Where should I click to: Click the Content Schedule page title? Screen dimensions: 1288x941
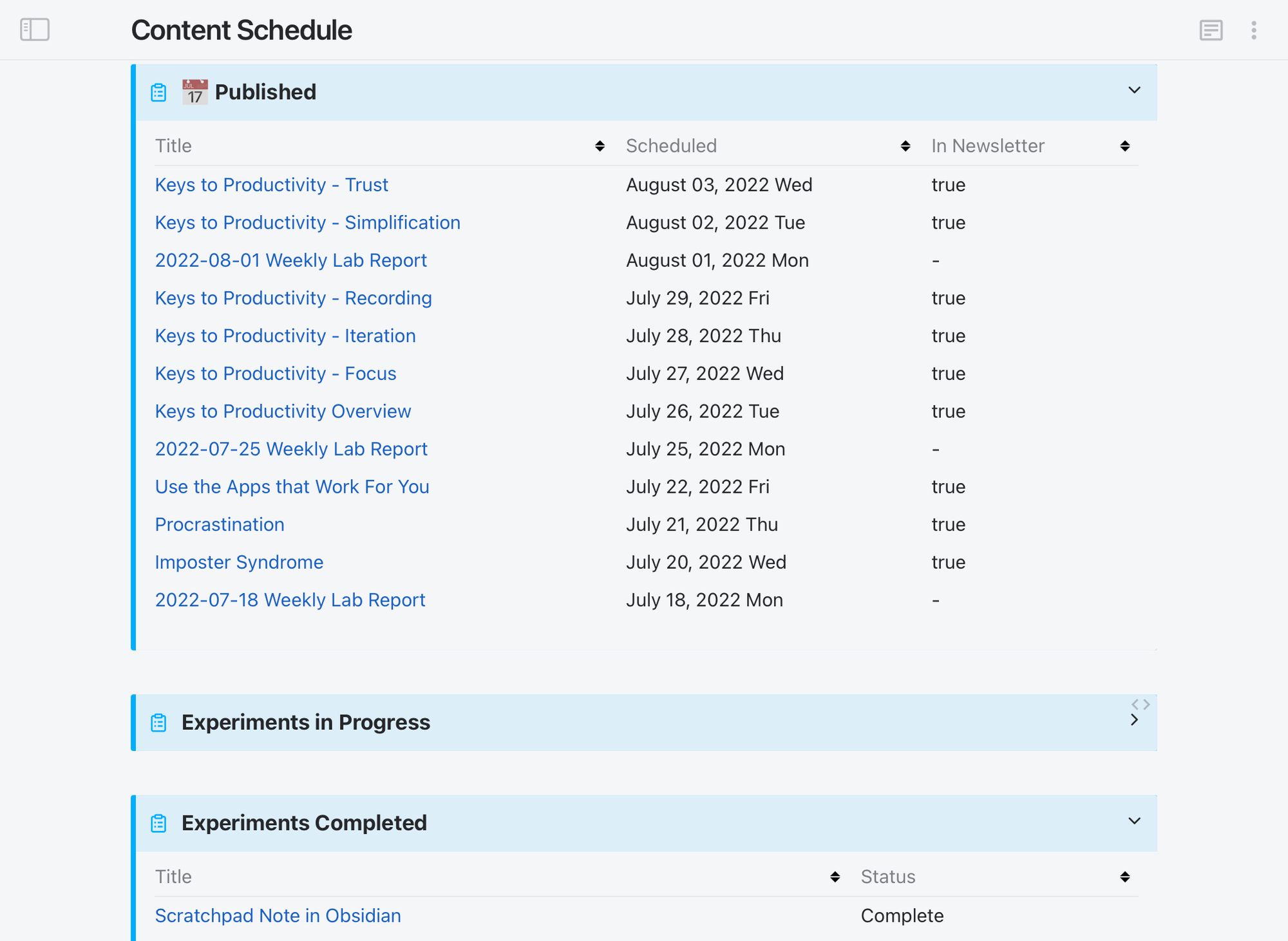click(241, 30)
